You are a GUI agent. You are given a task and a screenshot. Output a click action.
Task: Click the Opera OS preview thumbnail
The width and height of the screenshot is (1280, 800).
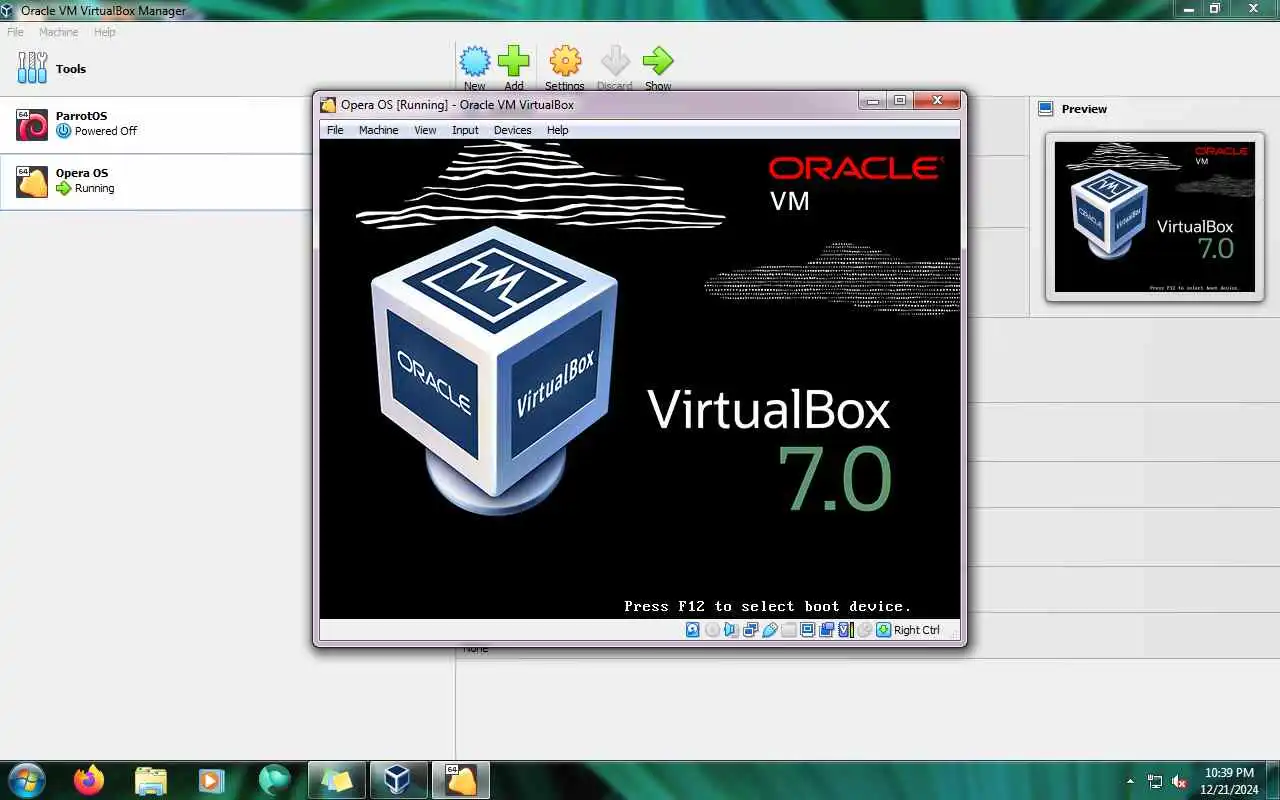[x=1154, y=217]
